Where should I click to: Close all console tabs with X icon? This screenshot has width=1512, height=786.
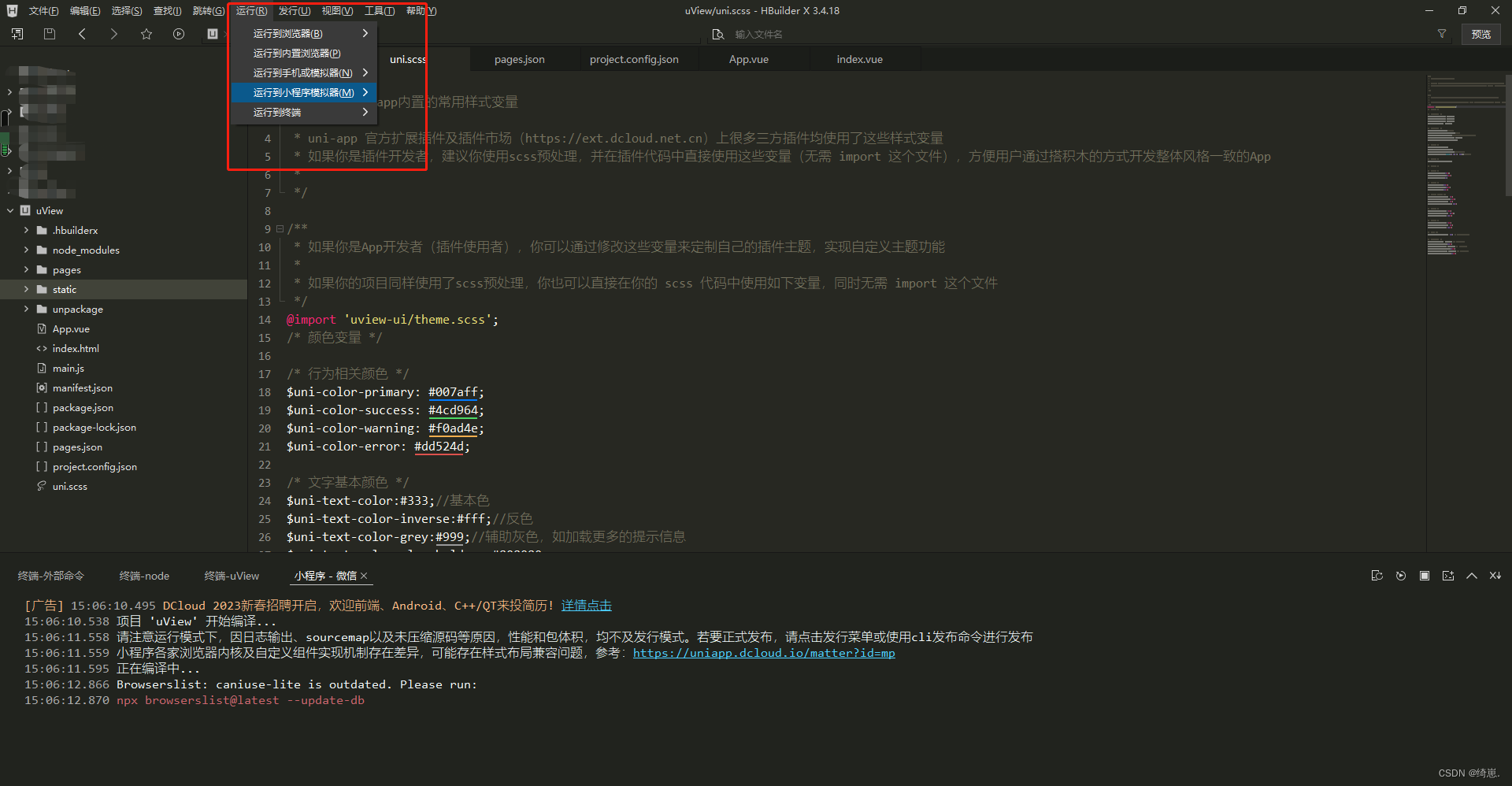1495,576
